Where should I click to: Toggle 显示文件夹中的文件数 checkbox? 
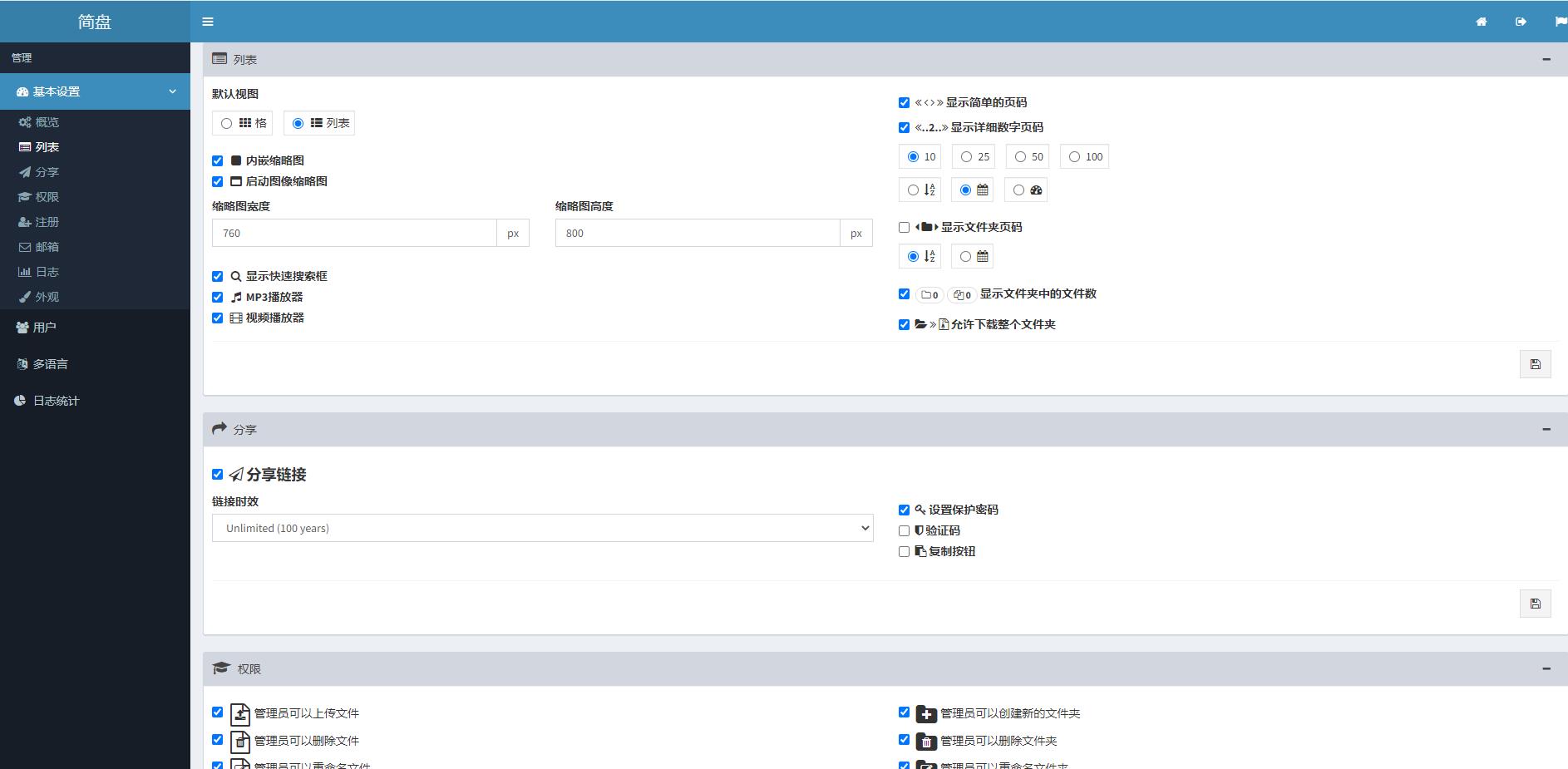tap(904, 293)
